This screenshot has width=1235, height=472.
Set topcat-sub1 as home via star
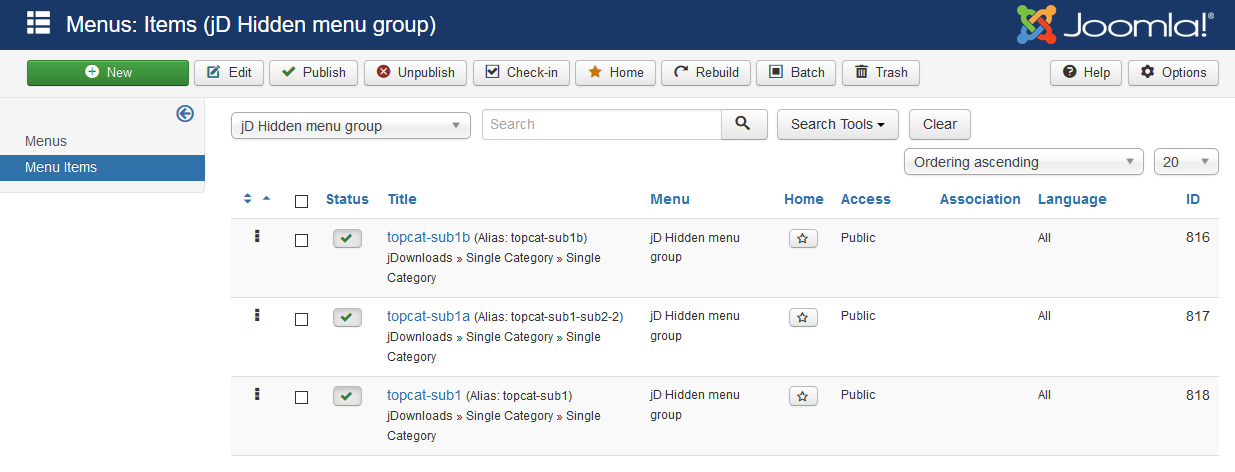pos(803,397)
